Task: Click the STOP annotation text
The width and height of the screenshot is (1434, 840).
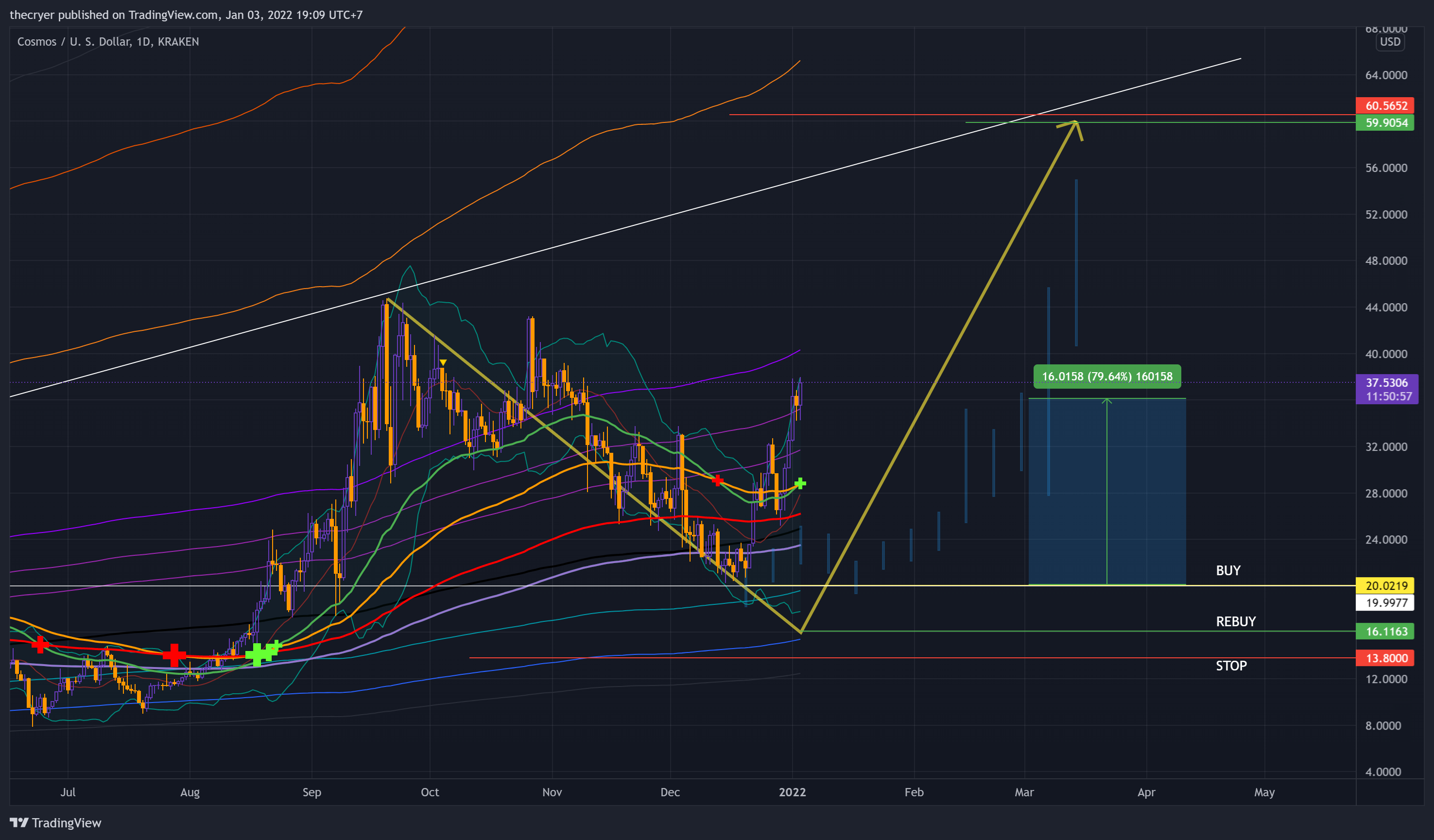Action: point(1231,666)
